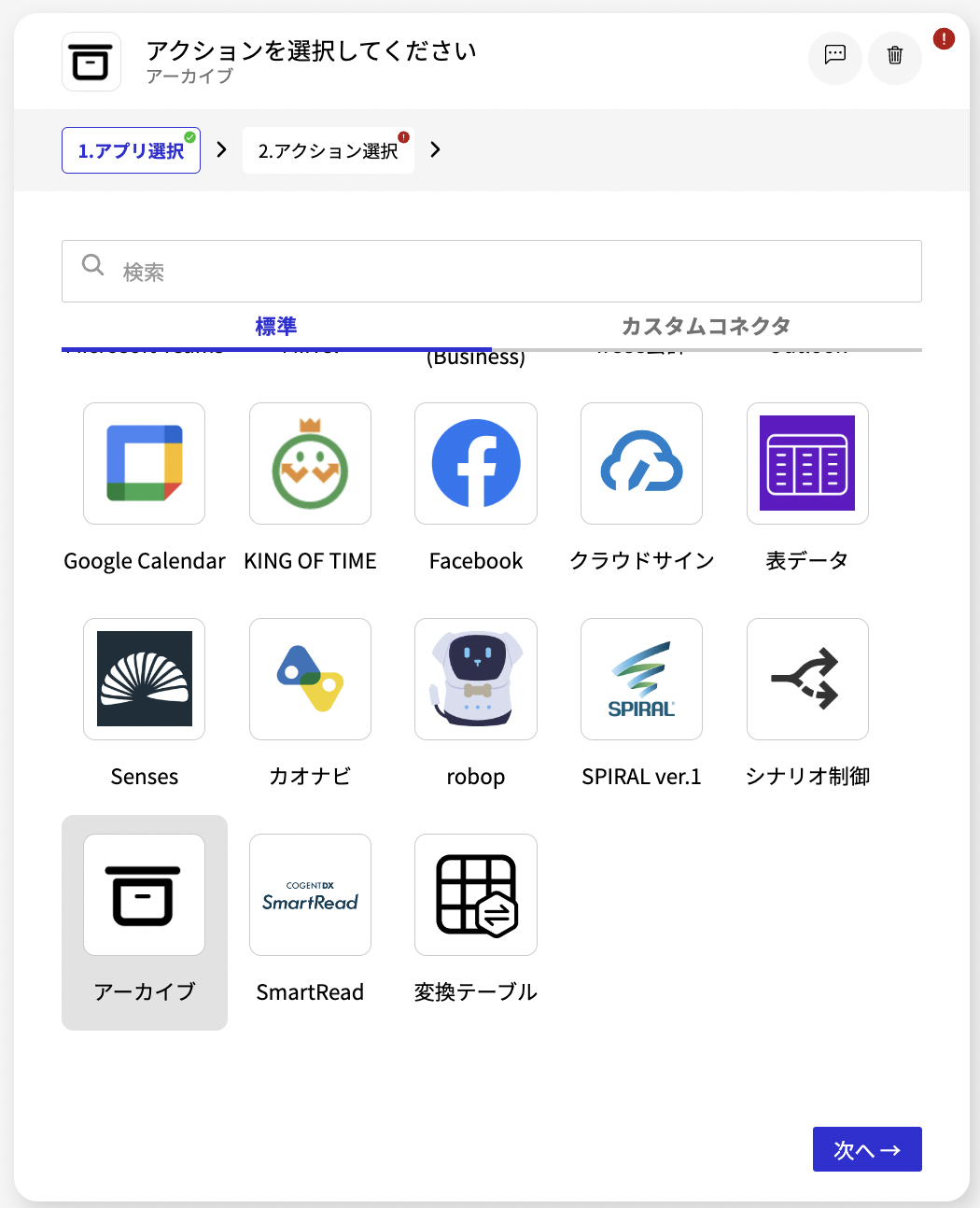
Task: Delete this step with the trash icon
Action: (895, 58)
